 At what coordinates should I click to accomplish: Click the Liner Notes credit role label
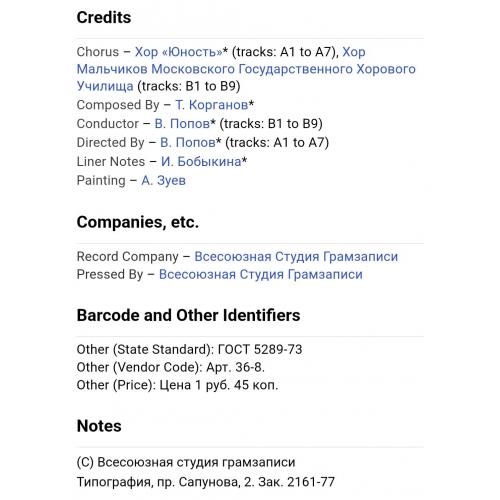tap(111, 162)
